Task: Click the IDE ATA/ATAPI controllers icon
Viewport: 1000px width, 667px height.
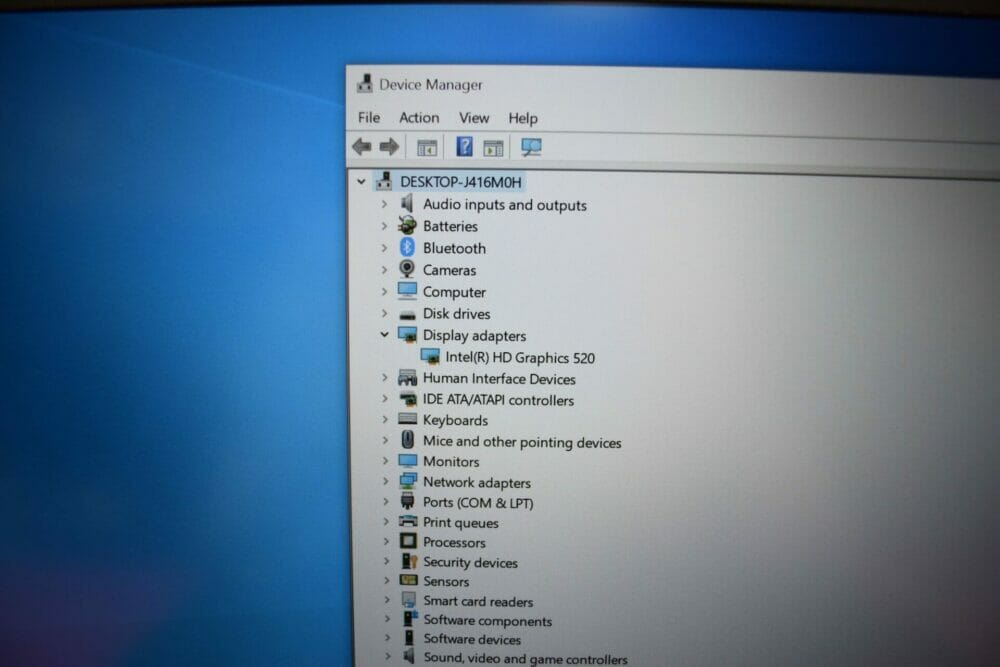Action: 408,400
